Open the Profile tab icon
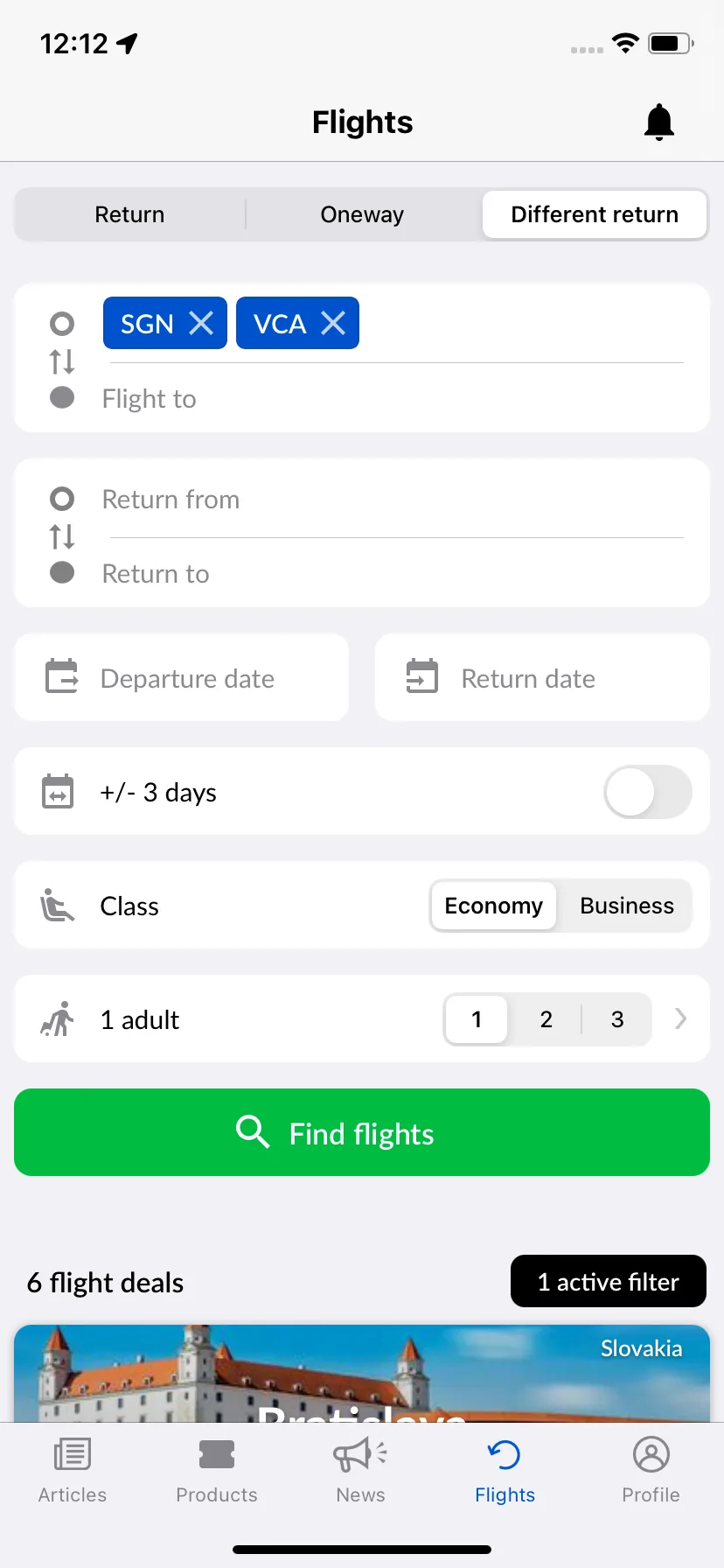This screenshot has width=724, height=1568. (651, 1454)
